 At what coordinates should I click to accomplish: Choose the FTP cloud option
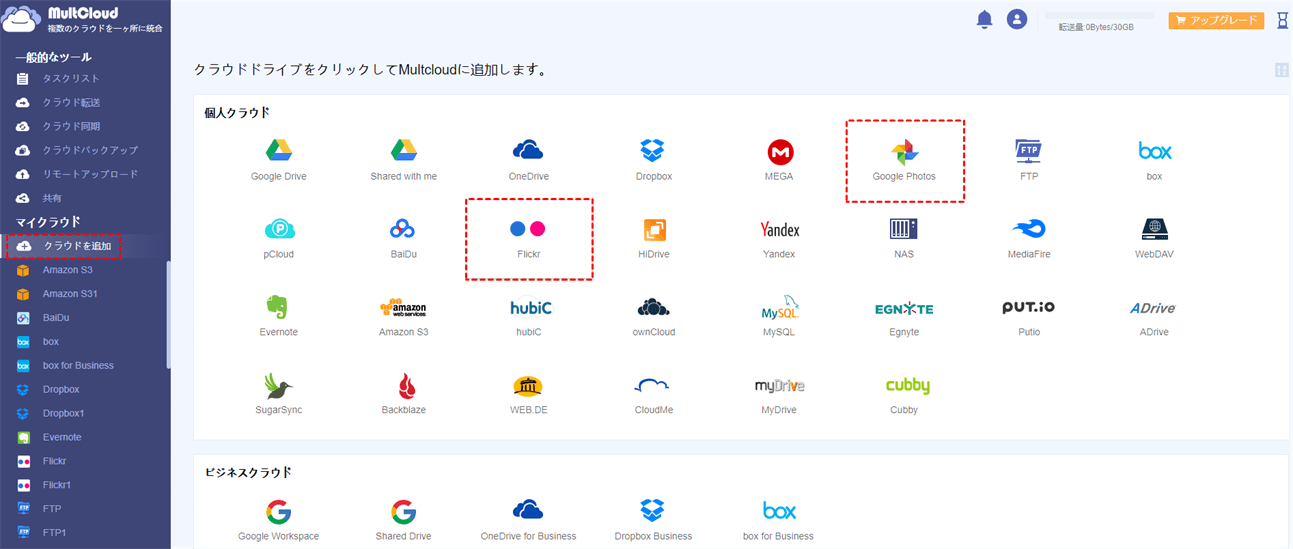click(1029, 160)
